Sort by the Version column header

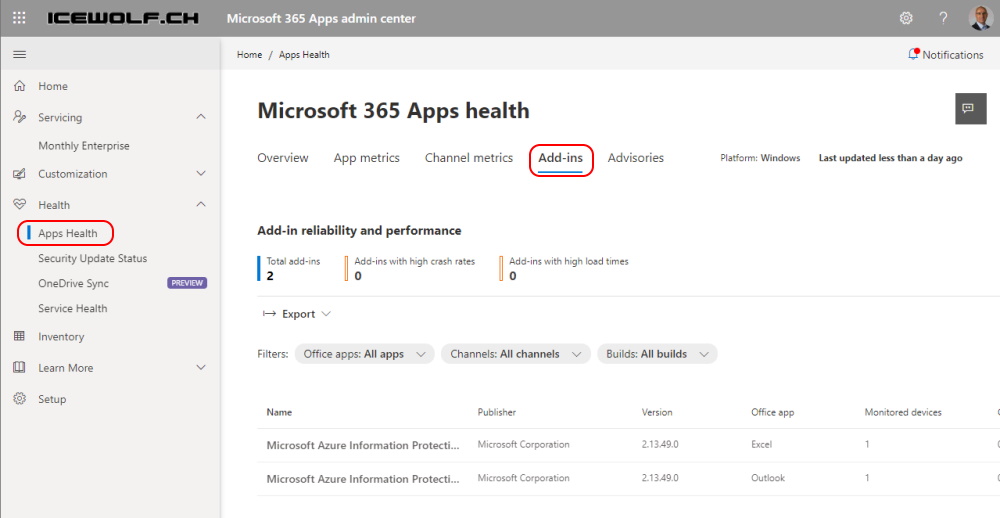click(657, 413)
